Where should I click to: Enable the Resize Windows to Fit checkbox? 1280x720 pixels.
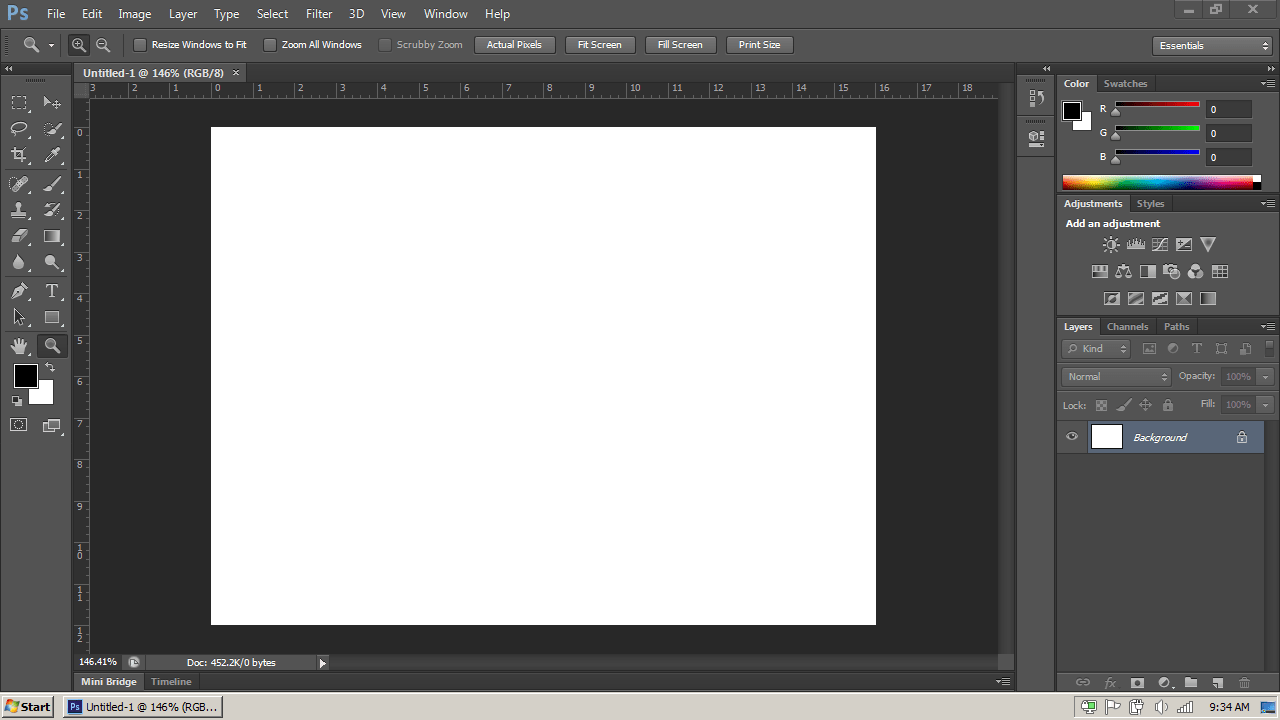(x=140, y=44)
